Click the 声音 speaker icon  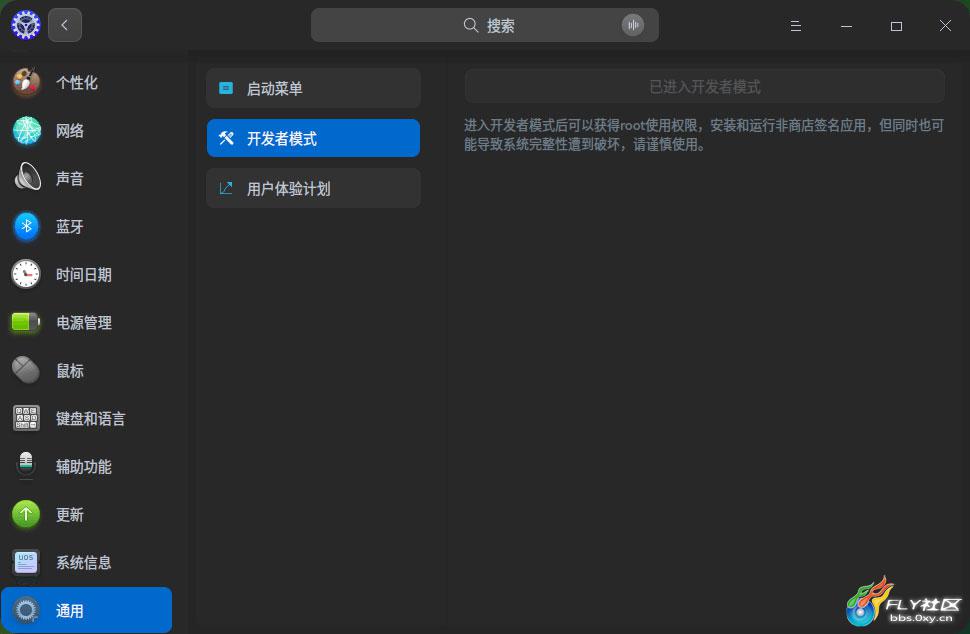27,178
